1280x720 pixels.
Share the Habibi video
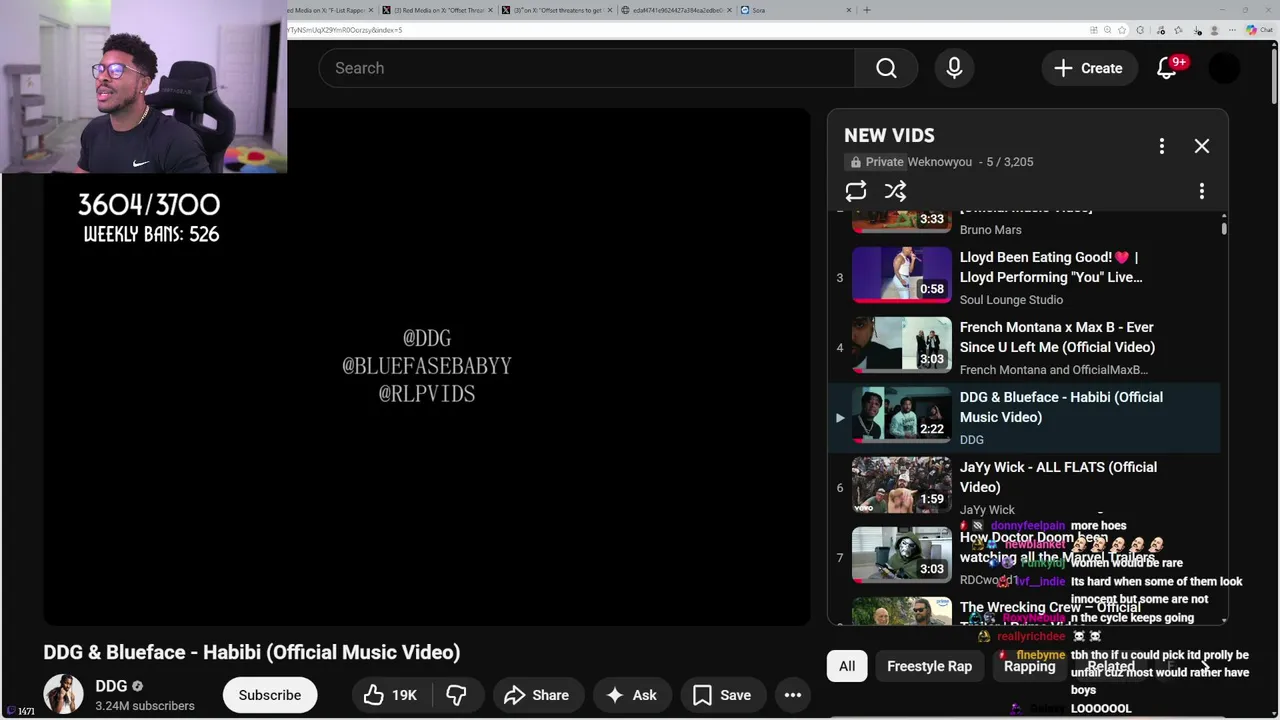(x=536, y=695)
